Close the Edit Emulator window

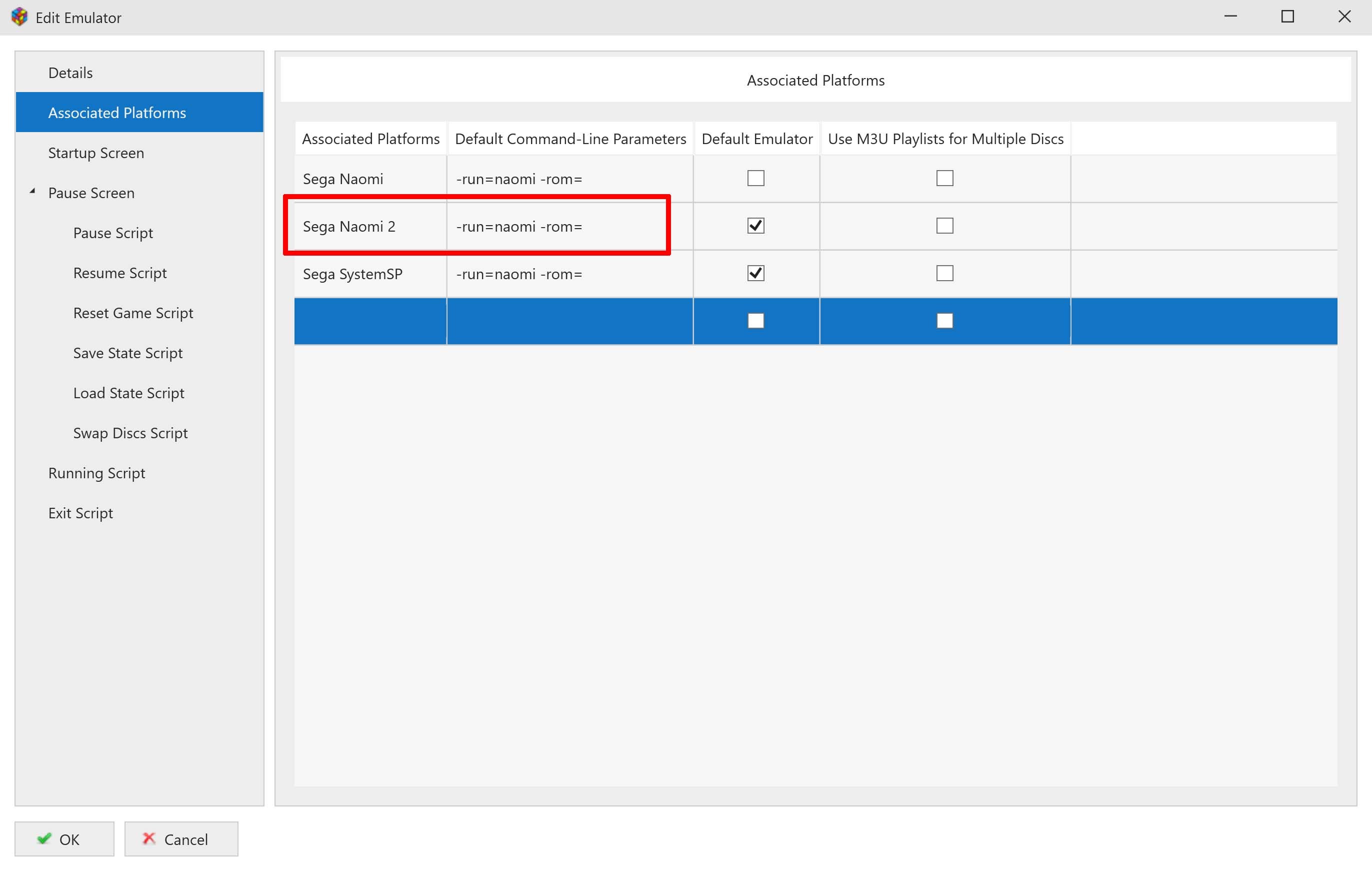point(1344,17)
